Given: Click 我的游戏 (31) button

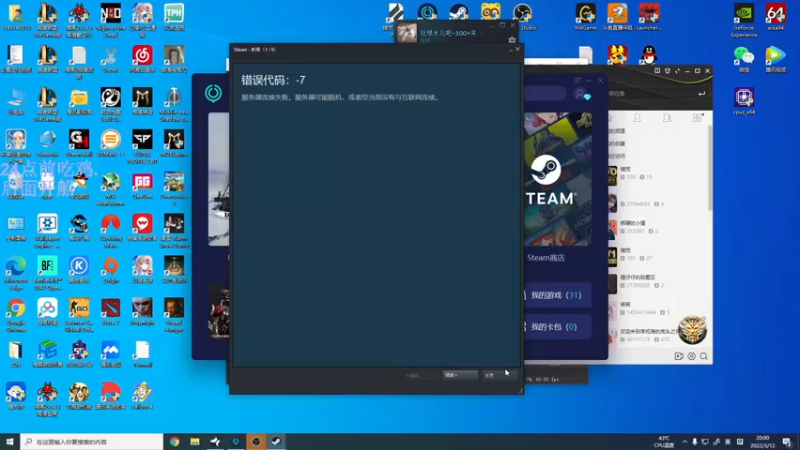Looking at the screenshot, I should click(558, 295).
